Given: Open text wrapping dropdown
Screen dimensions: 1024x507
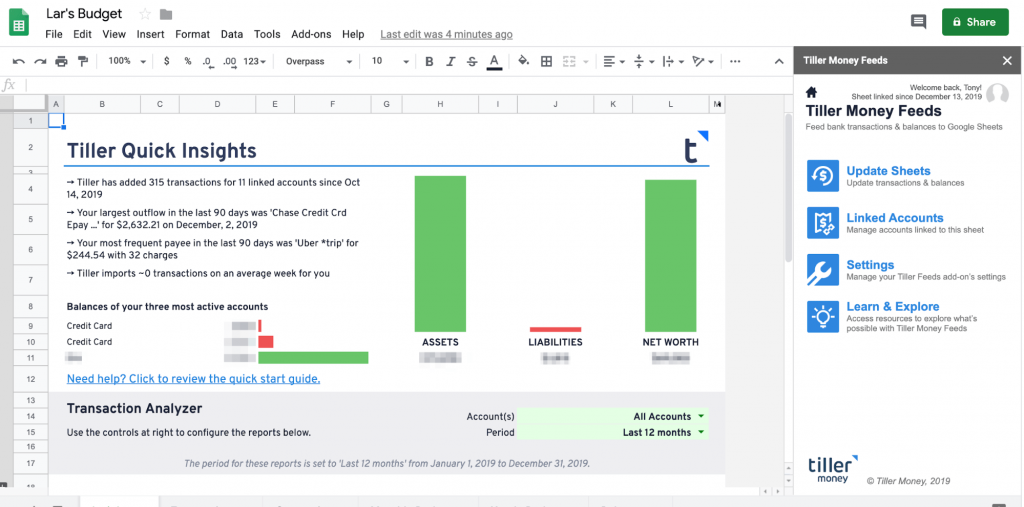Looking at the screenshot, I should coord(673,61).
